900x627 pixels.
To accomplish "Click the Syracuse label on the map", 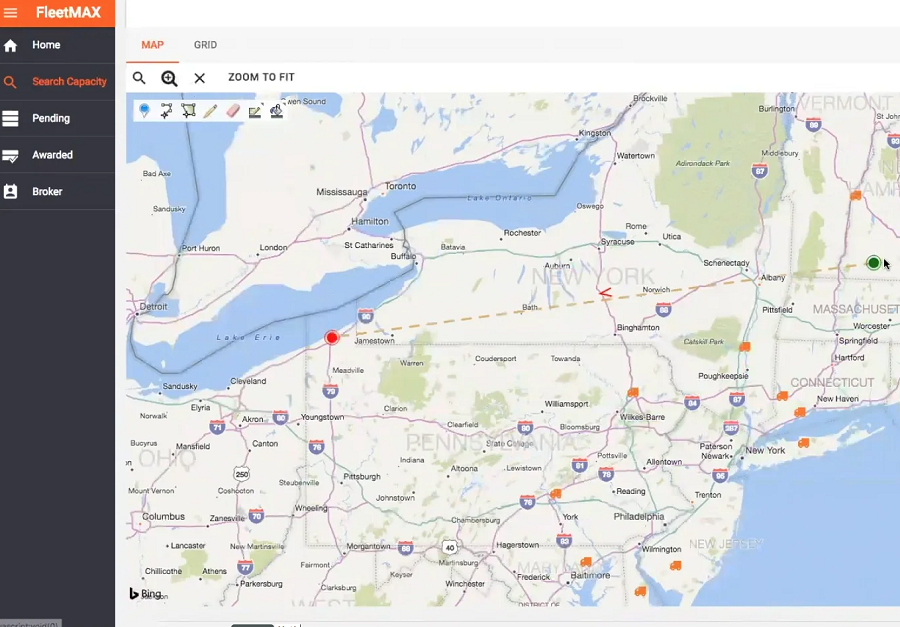I will (618, 242).
